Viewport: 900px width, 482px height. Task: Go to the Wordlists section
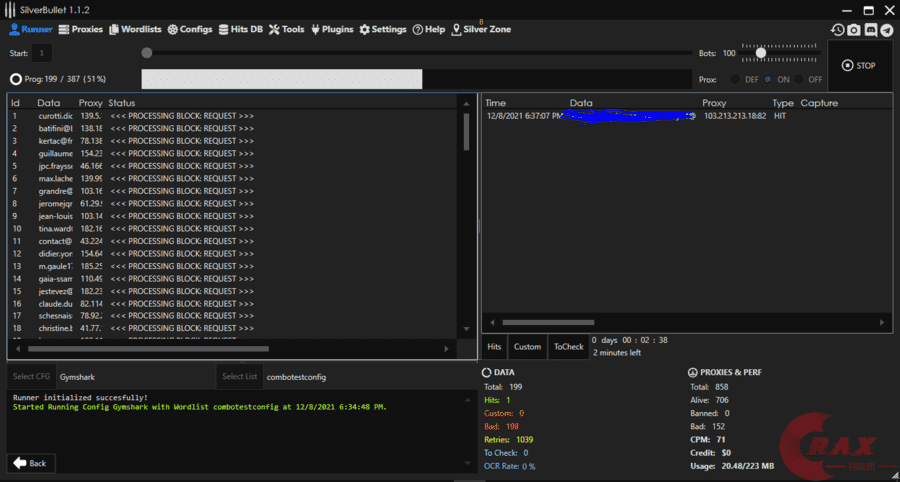(x=135, y=29)
